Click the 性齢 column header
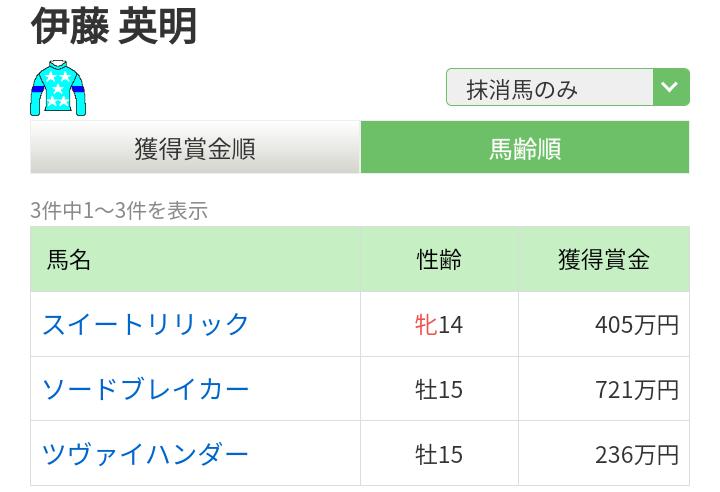 pyautogui.click(x=439, y=260)
